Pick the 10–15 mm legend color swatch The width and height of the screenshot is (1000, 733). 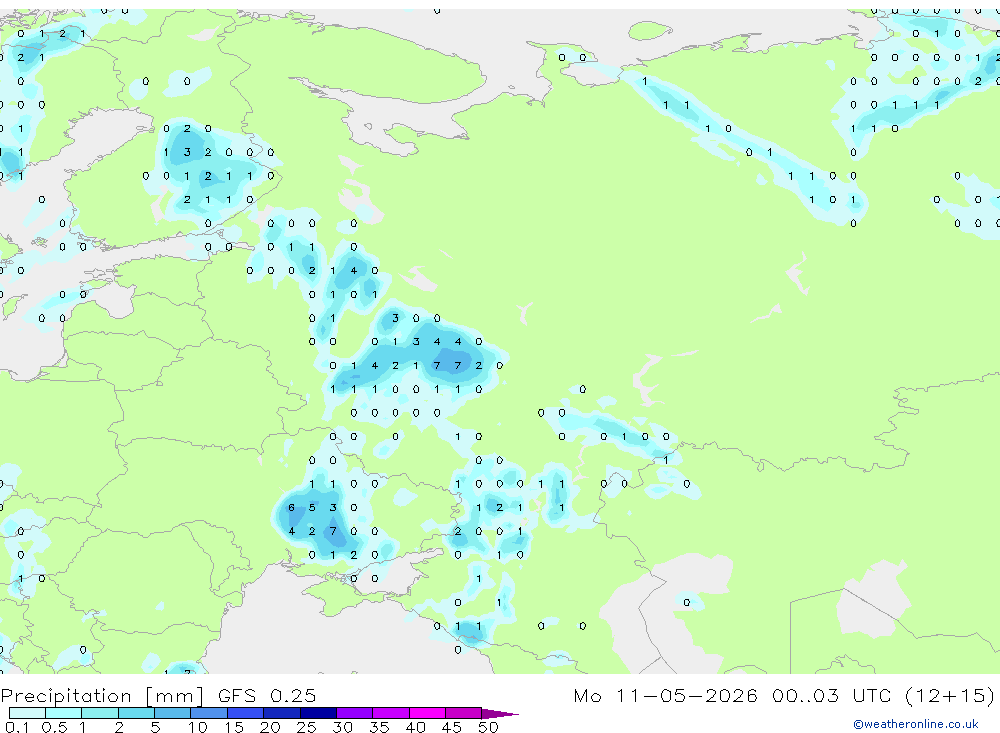click(x=209, y=713)
